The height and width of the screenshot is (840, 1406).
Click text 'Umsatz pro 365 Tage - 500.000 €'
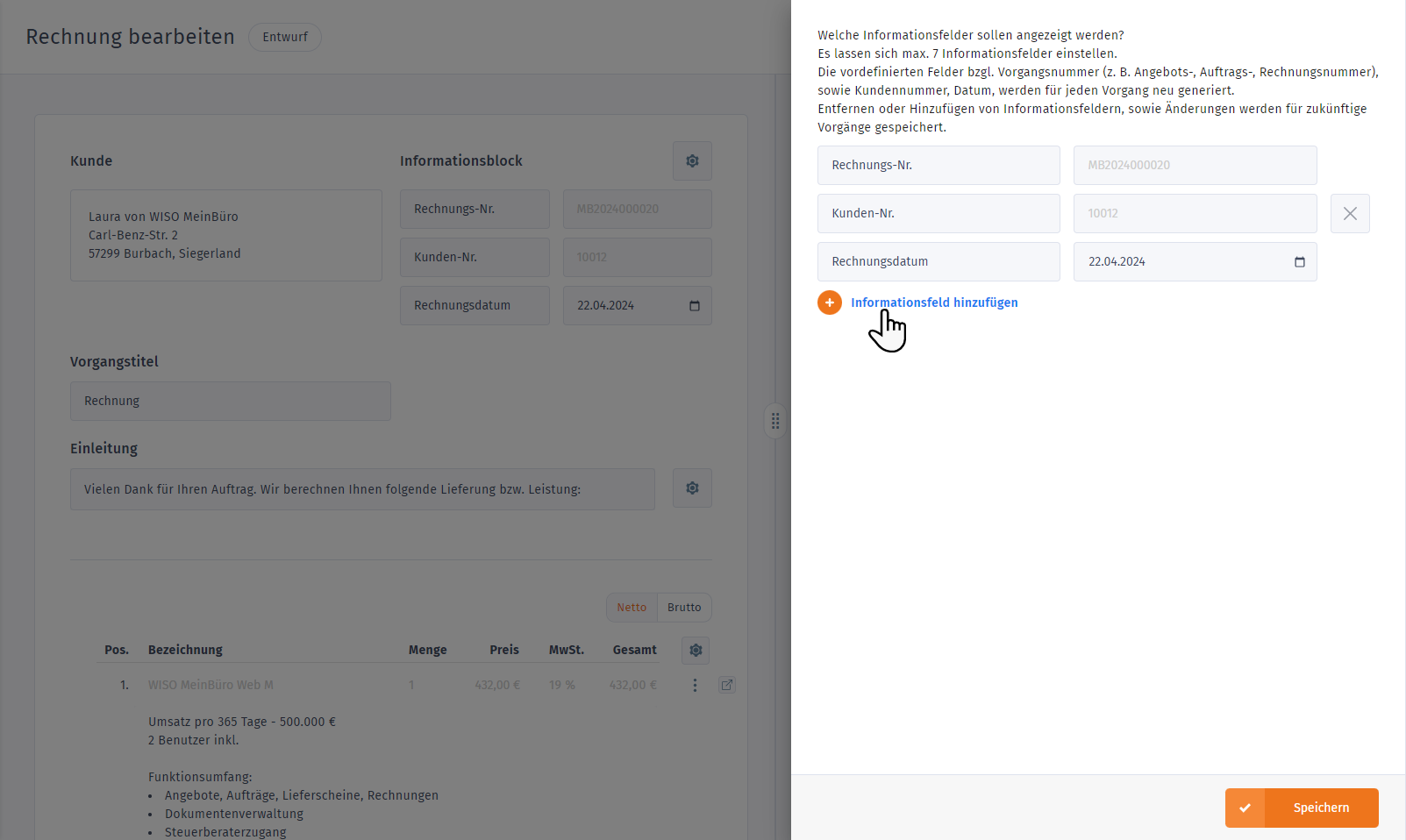point(242,722)
